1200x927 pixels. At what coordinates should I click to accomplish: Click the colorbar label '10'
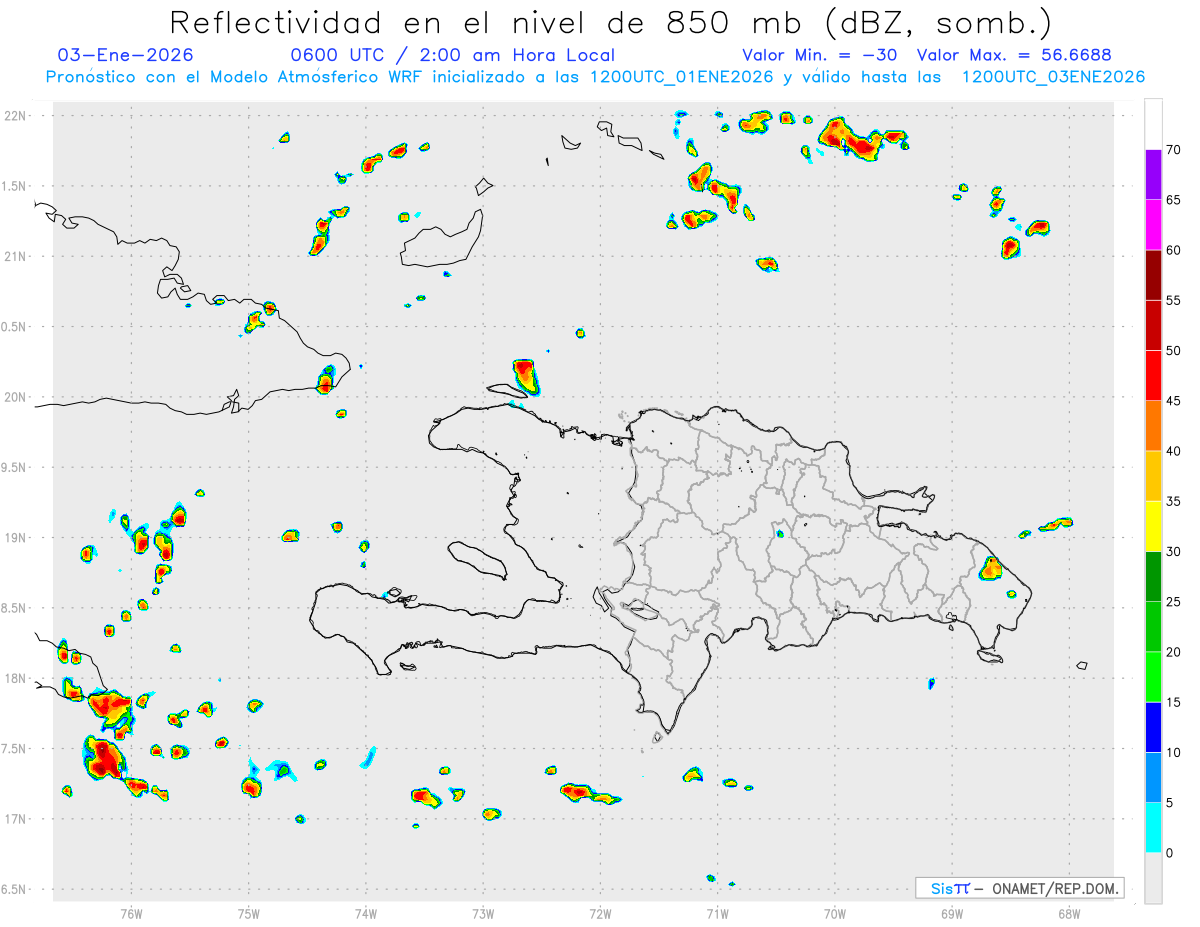click(1174, 752)
